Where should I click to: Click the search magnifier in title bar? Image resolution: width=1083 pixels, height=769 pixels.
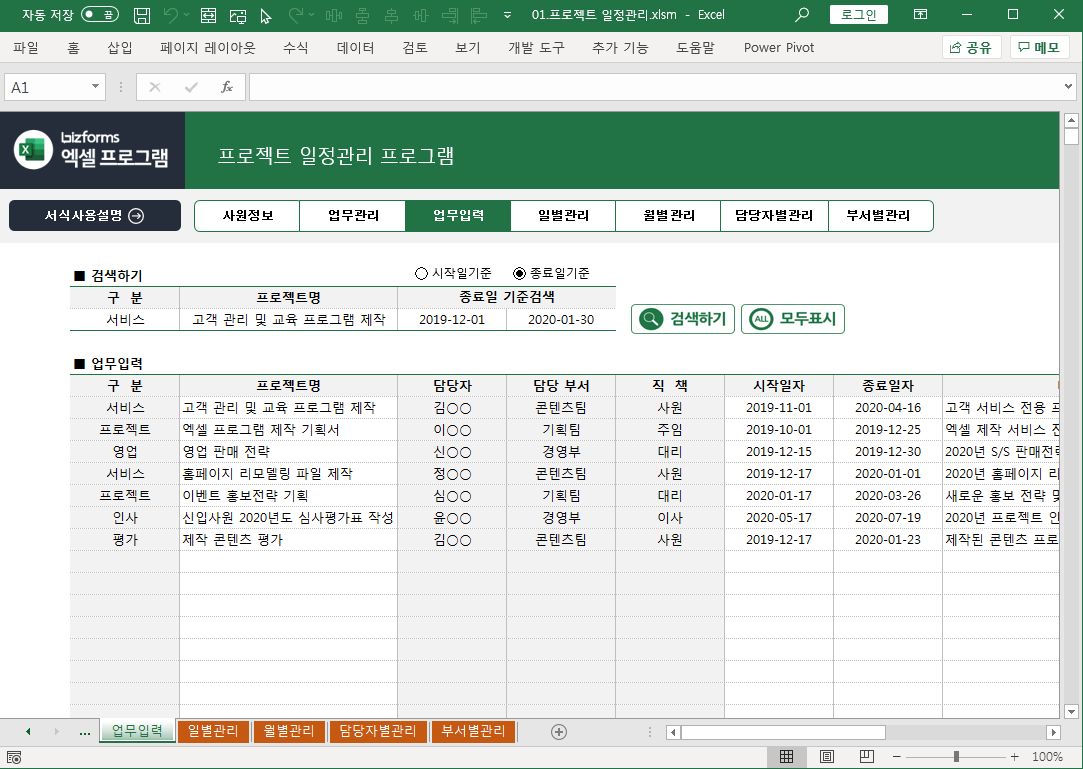point(802,15)
